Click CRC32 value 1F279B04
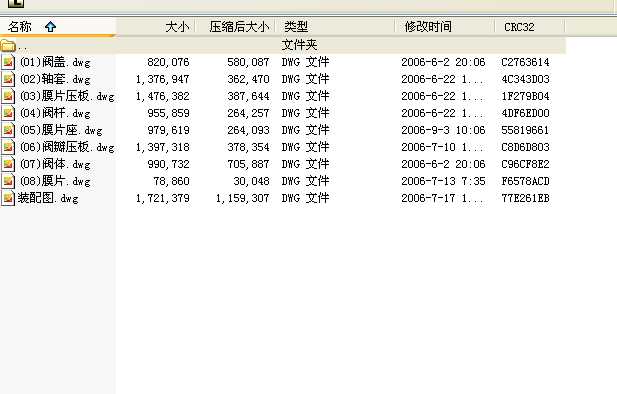 [x=525, y=96]
